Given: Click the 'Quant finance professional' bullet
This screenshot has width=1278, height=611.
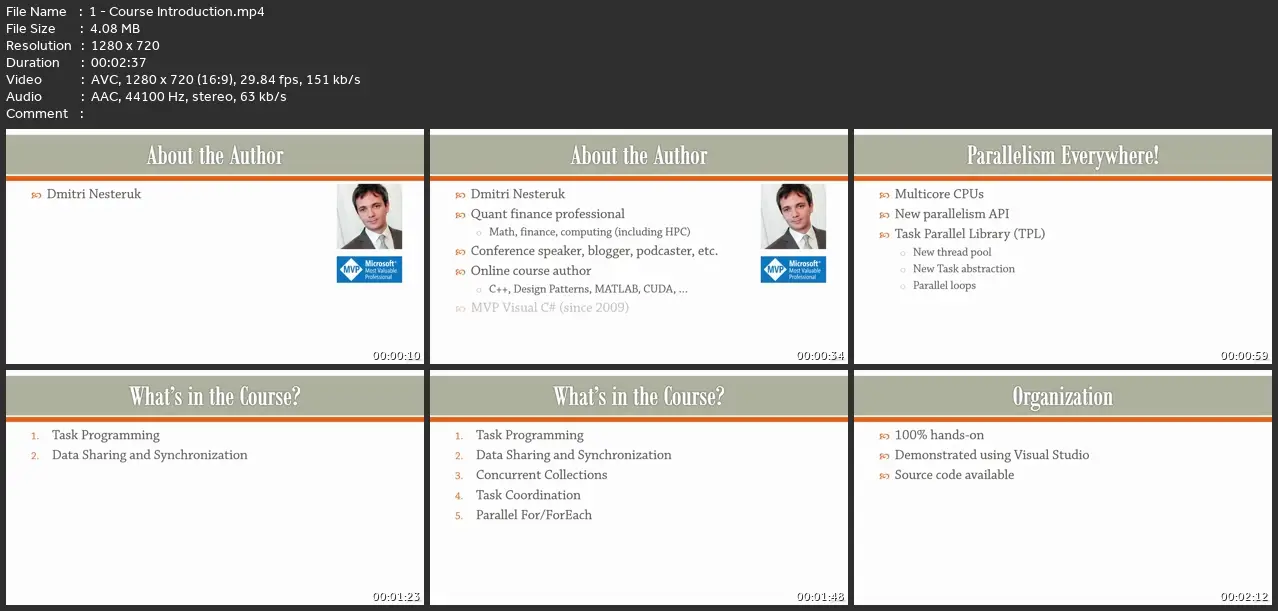Looking at the screenshot, I should (x=548, y=214).
